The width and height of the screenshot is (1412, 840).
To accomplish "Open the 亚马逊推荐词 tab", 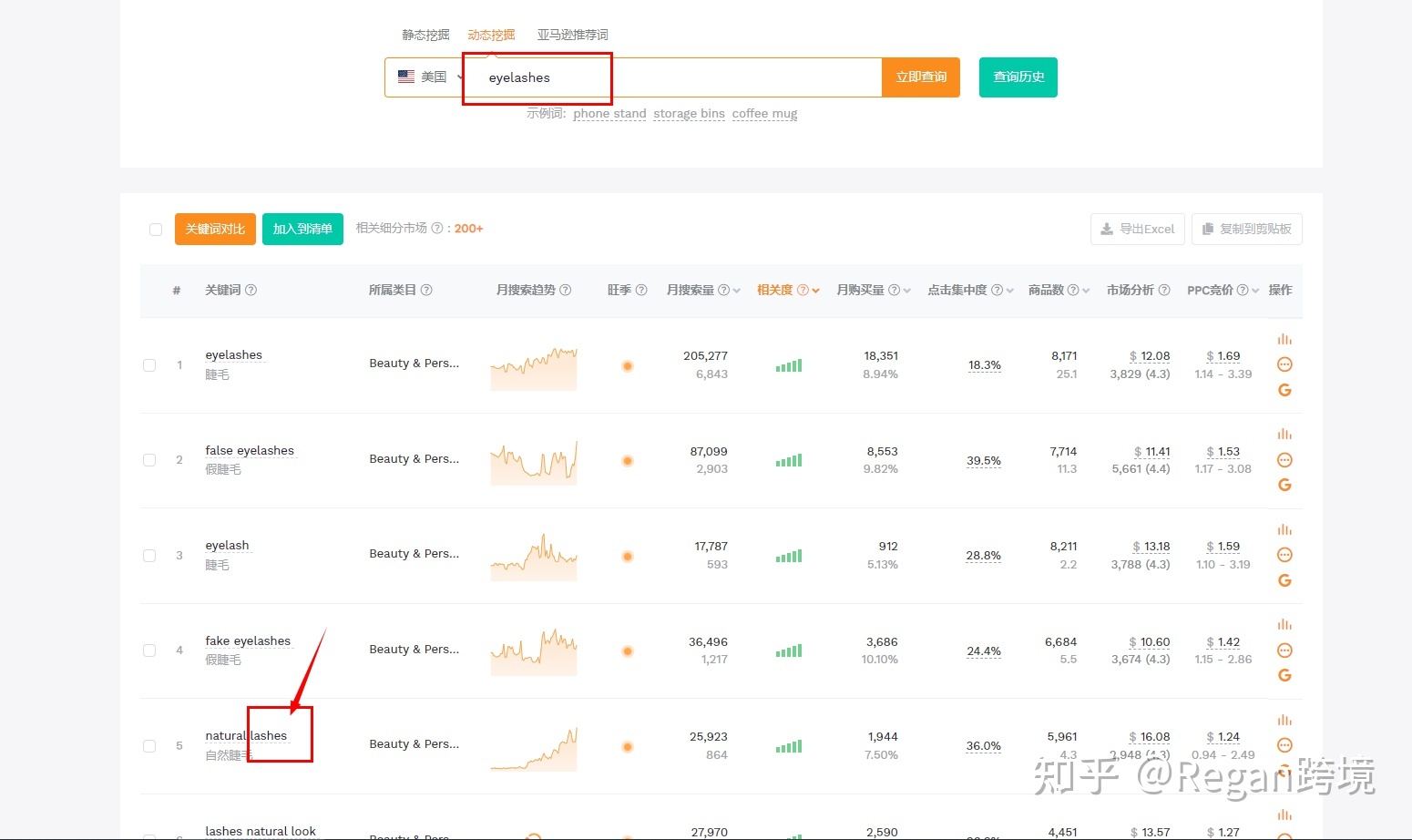I will coord(572,35).
